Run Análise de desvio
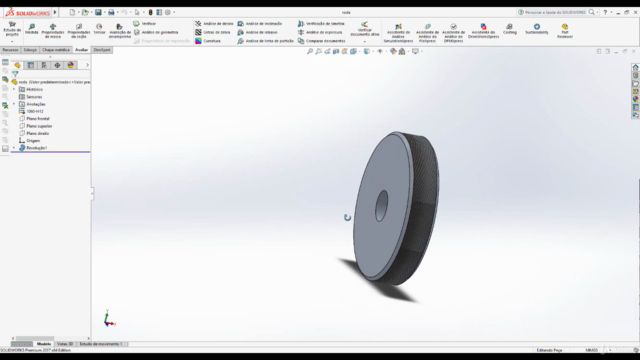Screen dimensions: 640x360 click(214, 24)
